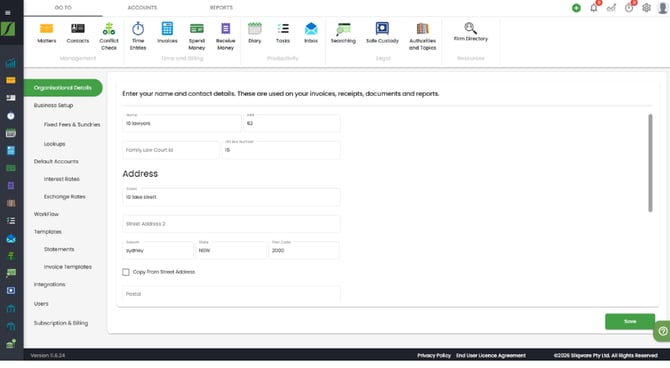670x368 pixels.
Task: Click the Name field containing 10 lawyers
Action: pos(182,123)
